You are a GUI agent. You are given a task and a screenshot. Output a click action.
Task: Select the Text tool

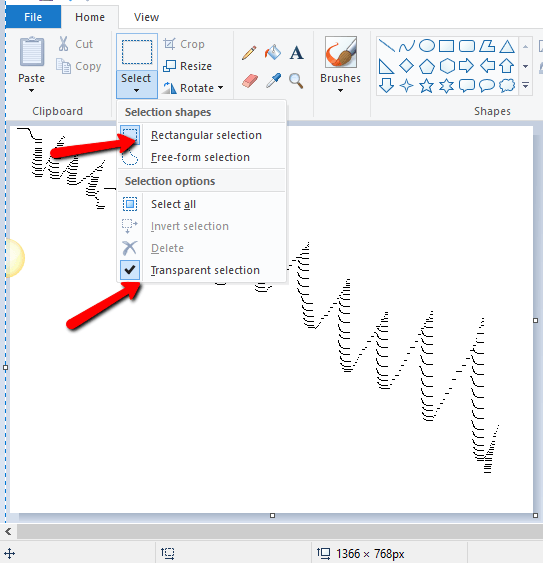click(296, 53)
